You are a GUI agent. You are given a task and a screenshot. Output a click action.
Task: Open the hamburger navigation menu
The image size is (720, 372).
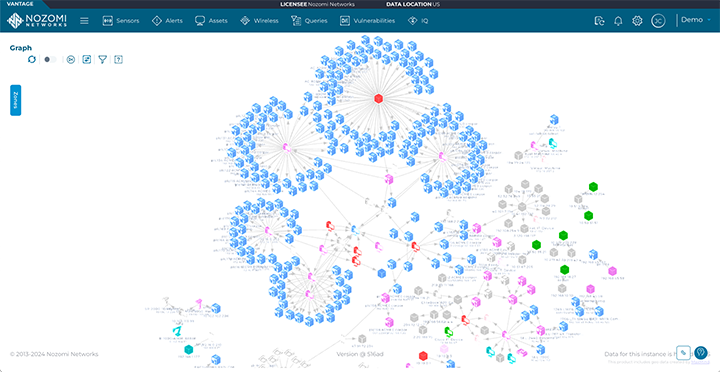coord(84,21)
